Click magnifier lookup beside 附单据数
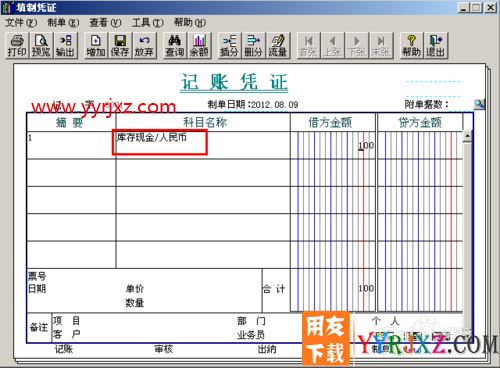Screen dimensions: 500x368 (x=479, y=104)
